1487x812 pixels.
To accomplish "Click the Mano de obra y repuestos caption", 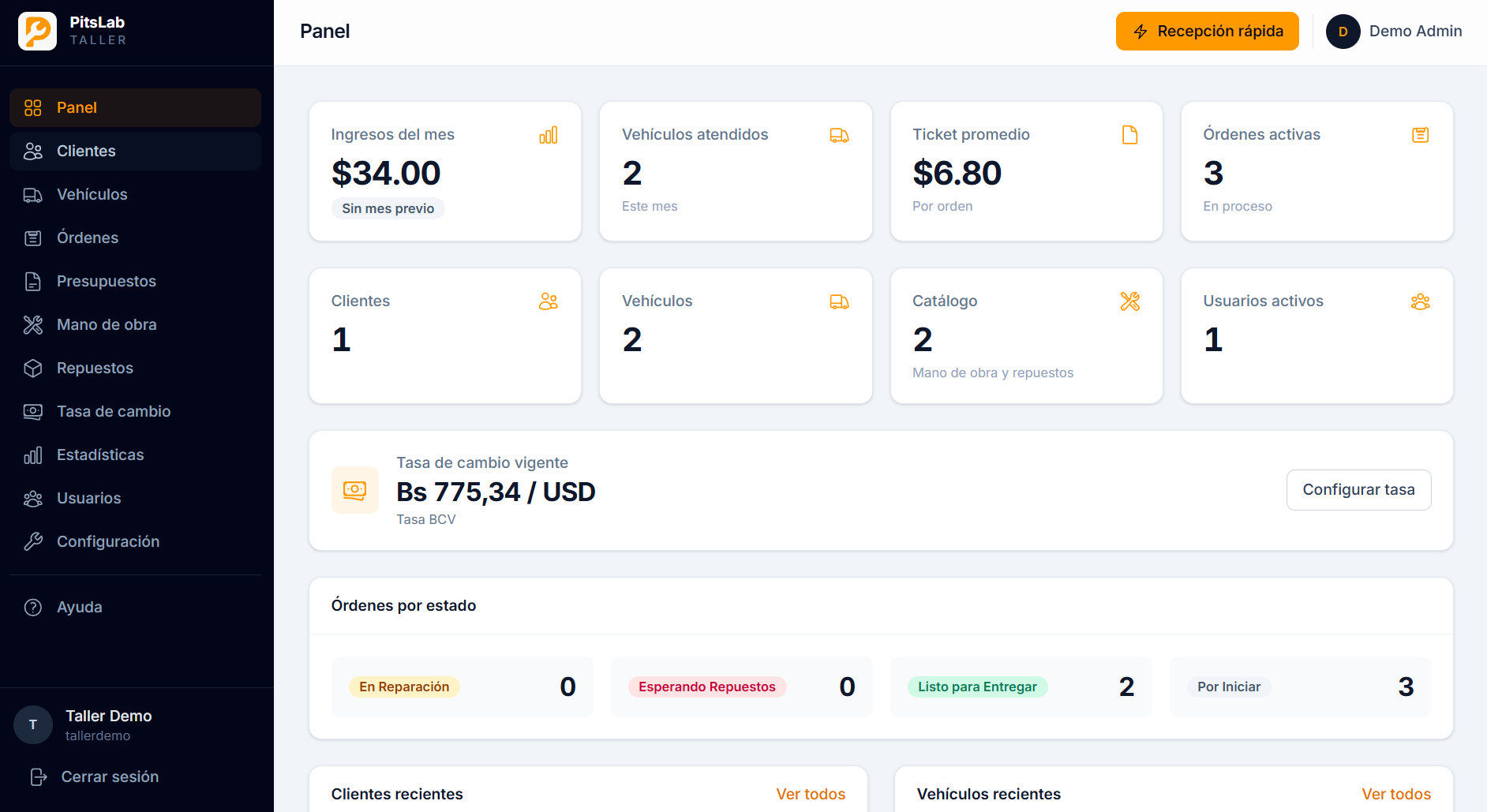I will coord(993,372).
